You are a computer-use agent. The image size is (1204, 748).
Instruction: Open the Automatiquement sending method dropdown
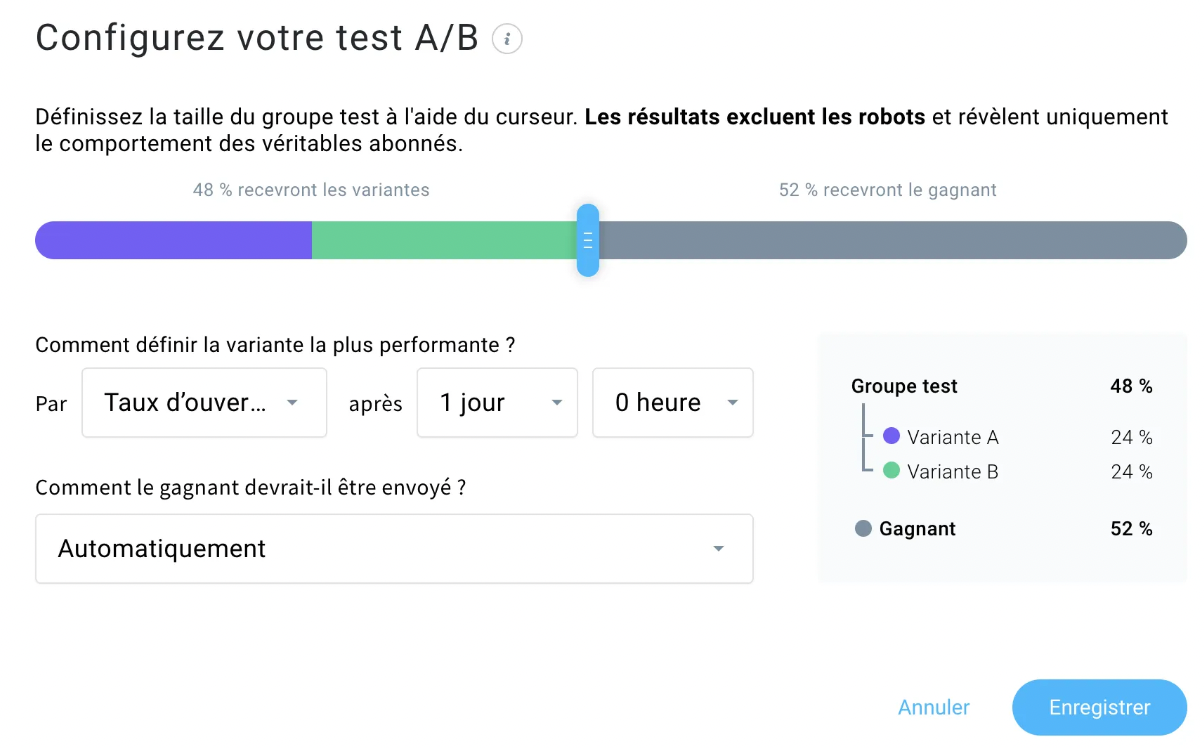pyautogui.click(x=394, y=548)
